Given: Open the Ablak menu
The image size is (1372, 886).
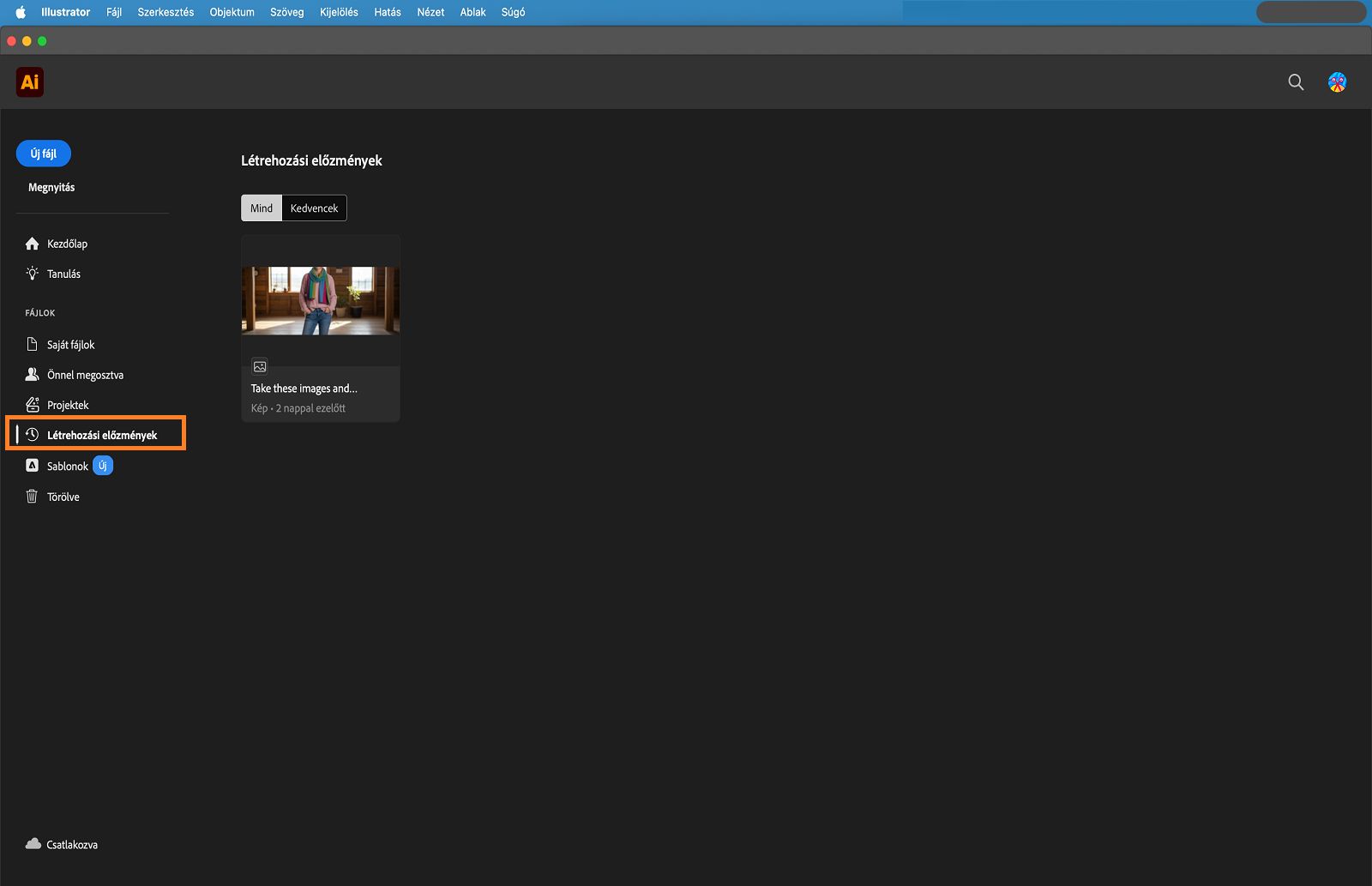Looking at the screenshot, I should pyautogui.click(x=472, y=12).
